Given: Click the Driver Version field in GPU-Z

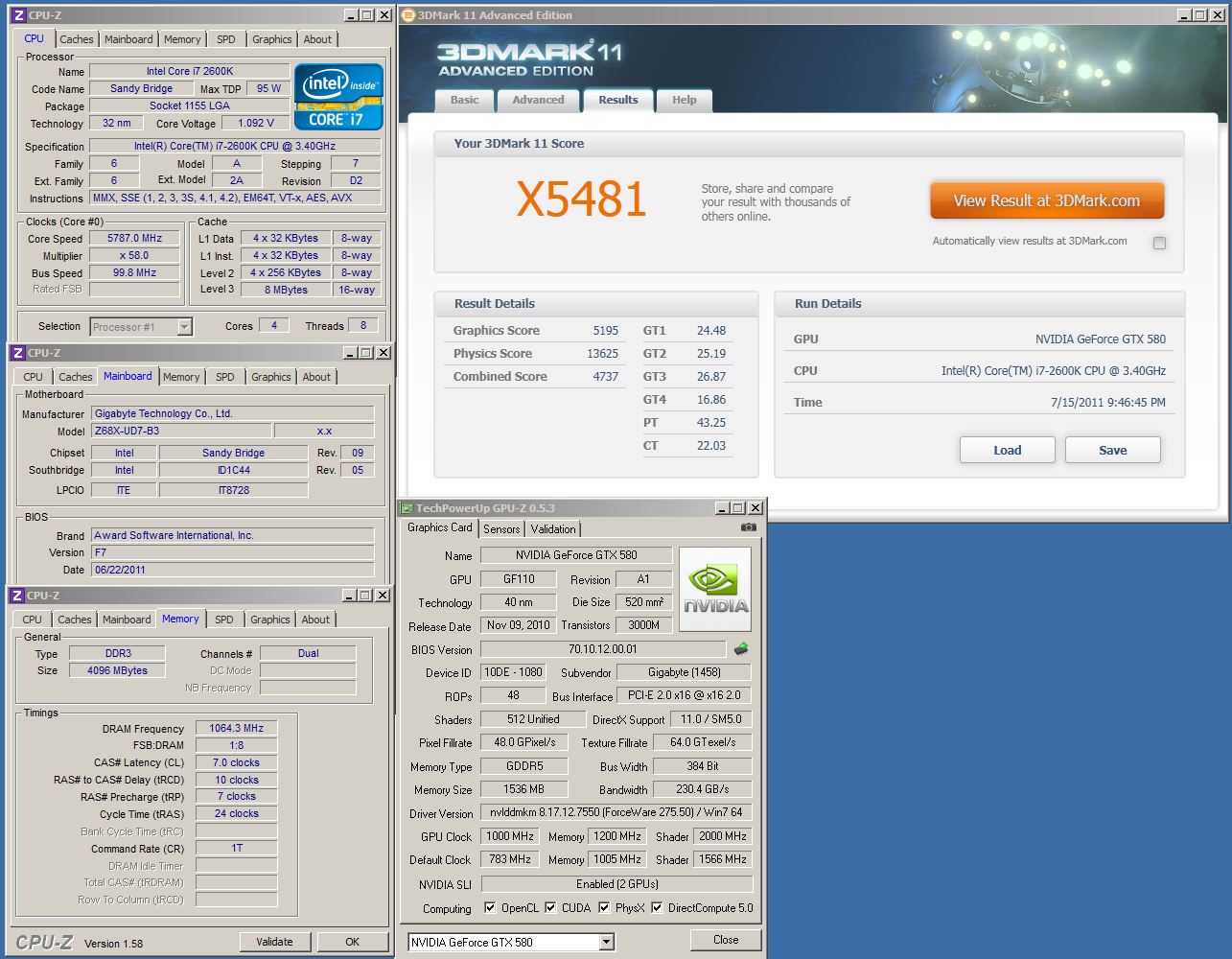Looking at the screenshot, I should (x=616, y=812).
